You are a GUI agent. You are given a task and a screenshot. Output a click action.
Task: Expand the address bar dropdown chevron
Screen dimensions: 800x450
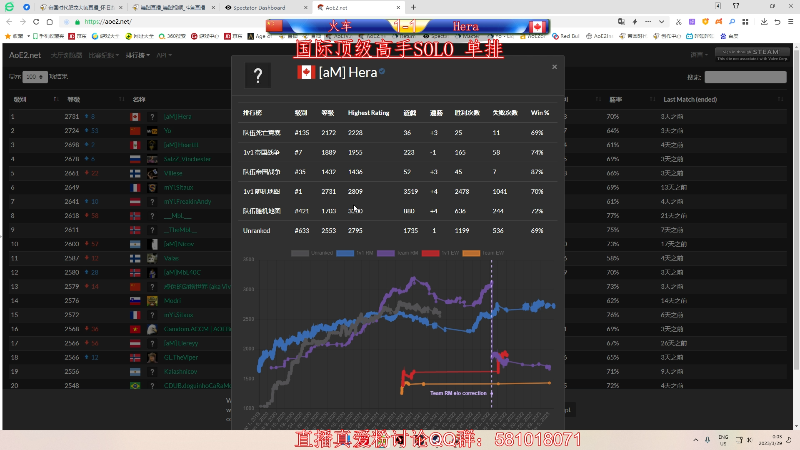click(662, 22)
